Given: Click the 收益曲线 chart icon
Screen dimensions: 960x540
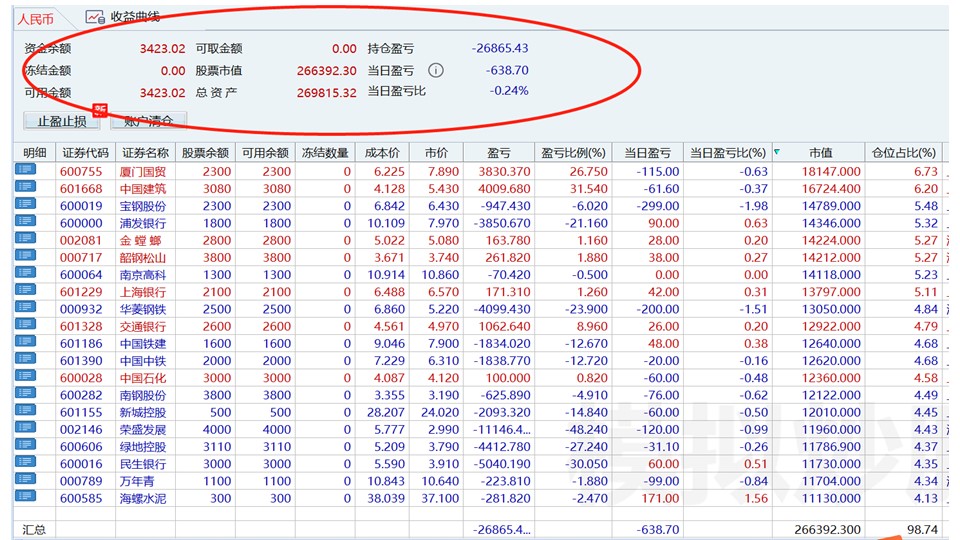Looking at the screenshot, I should pos(95,17).
